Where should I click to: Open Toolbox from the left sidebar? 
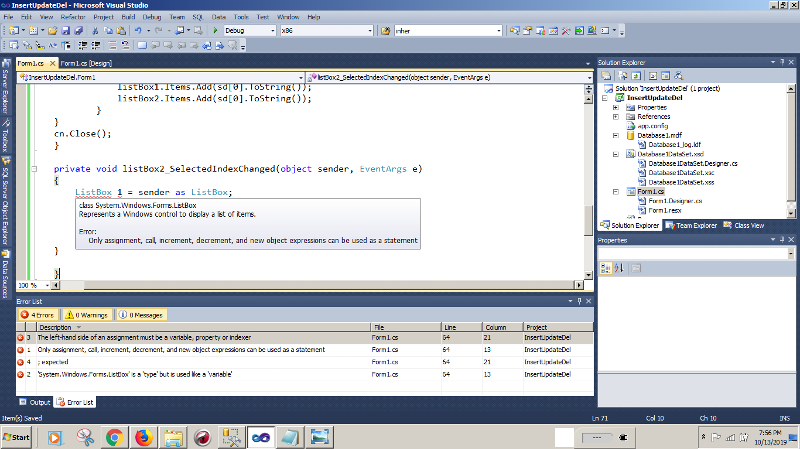[6, 136]
